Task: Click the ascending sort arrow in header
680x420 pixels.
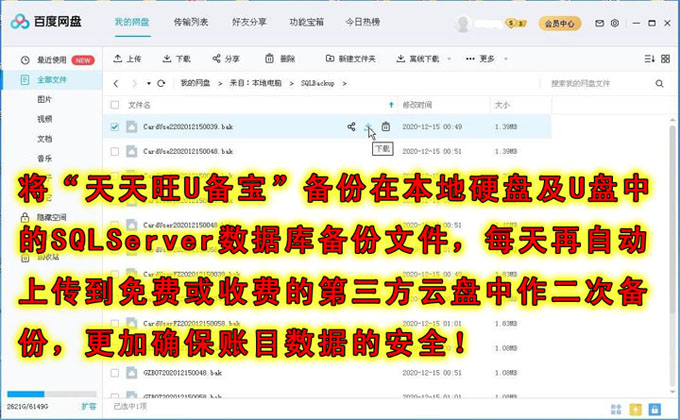Action: pos(391,105)
